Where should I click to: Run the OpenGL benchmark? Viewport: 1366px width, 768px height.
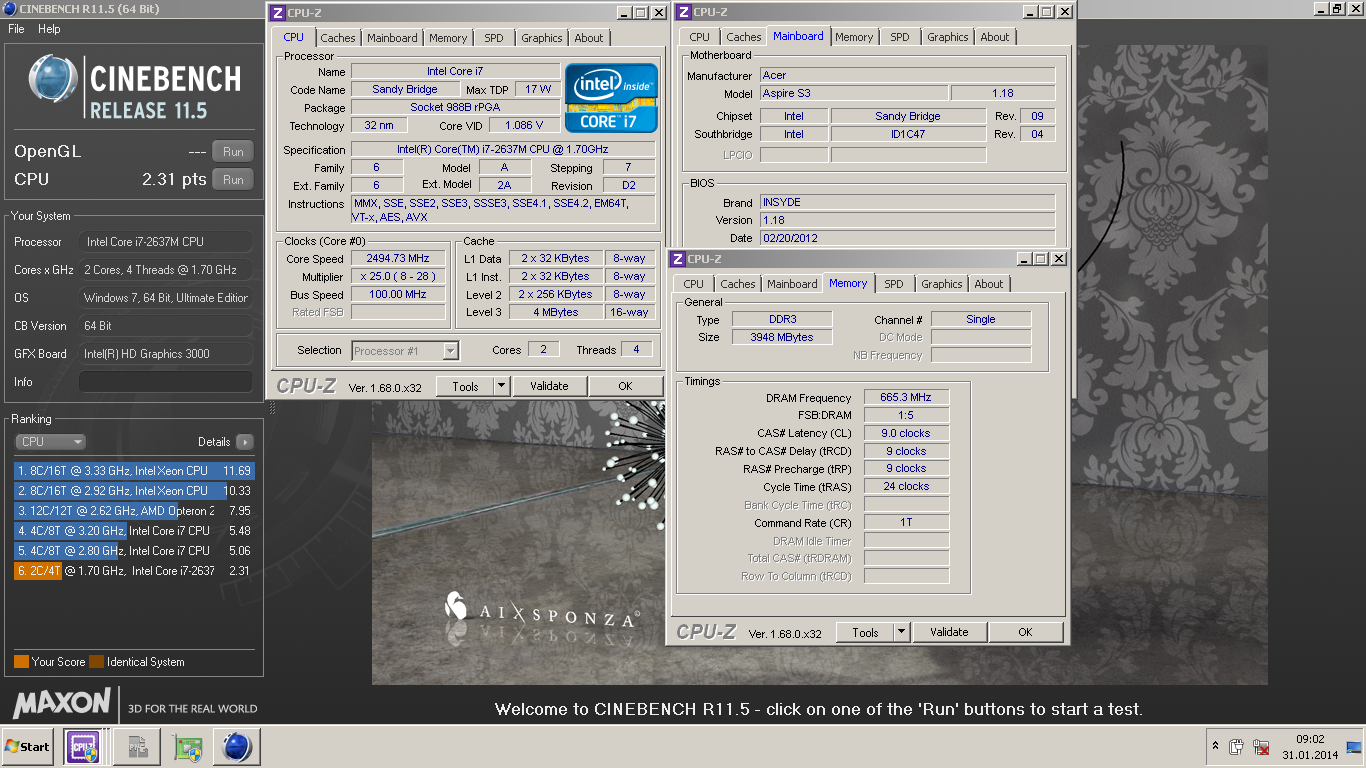click(x=233, y=152)
